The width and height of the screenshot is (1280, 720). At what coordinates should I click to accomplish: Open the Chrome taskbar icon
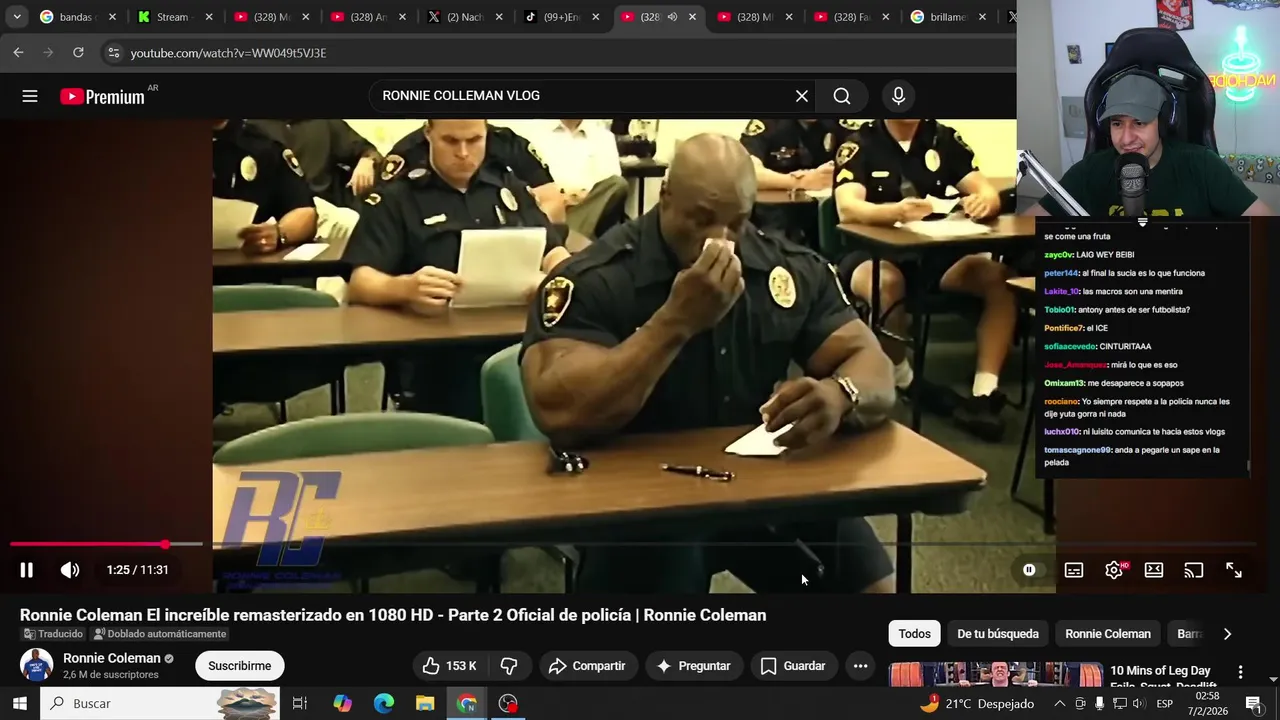(466, 703)
